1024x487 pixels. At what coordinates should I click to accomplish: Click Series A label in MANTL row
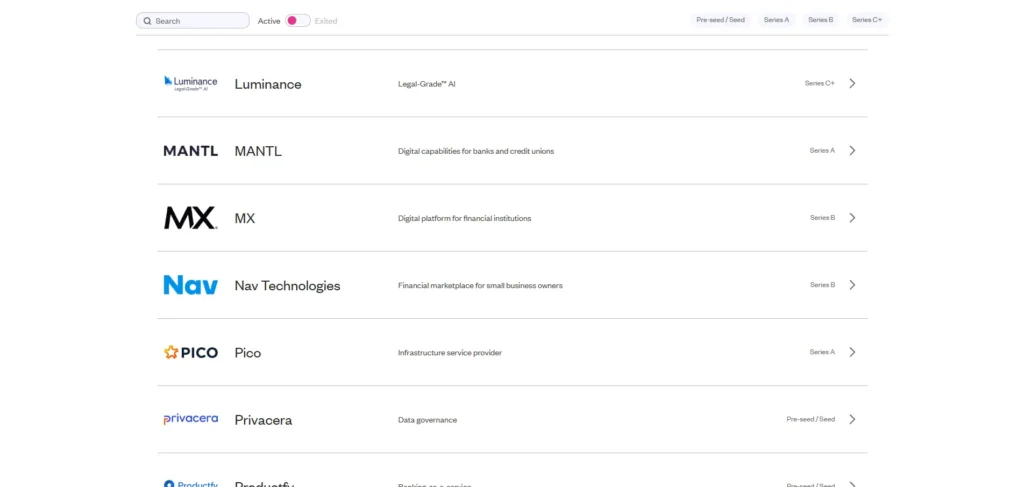coord(822,151)
